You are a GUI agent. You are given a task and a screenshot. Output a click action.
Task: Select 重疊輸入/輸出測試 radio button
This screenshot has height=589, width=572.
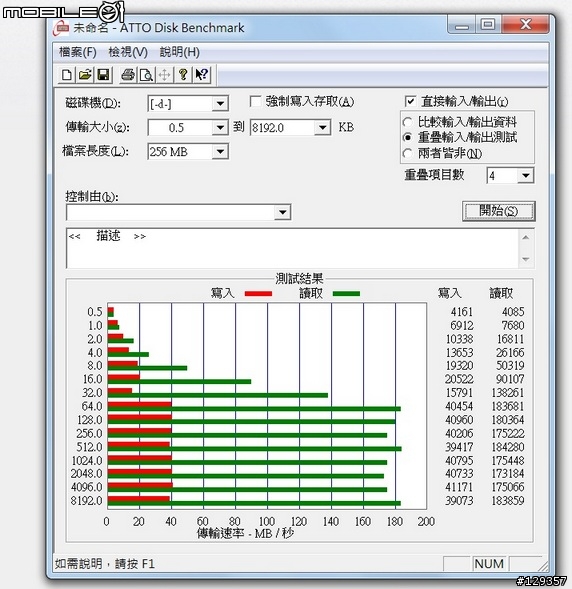tap(407, 137)
